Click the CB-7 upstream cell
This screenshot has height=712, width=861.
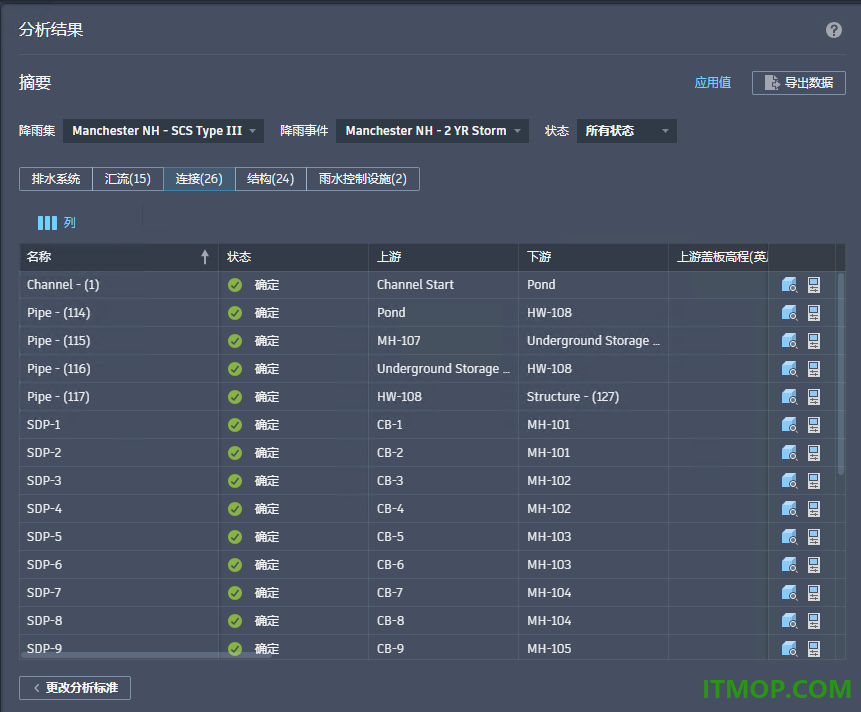pos(443,593)
